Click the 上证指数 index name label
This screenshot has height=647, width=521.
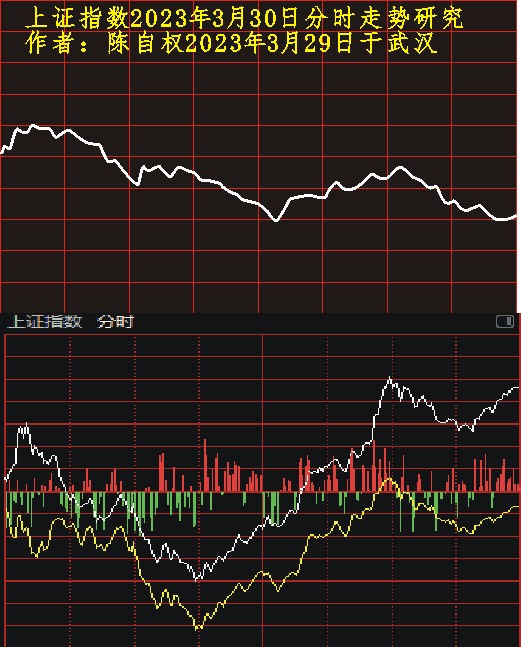point(45,322)
